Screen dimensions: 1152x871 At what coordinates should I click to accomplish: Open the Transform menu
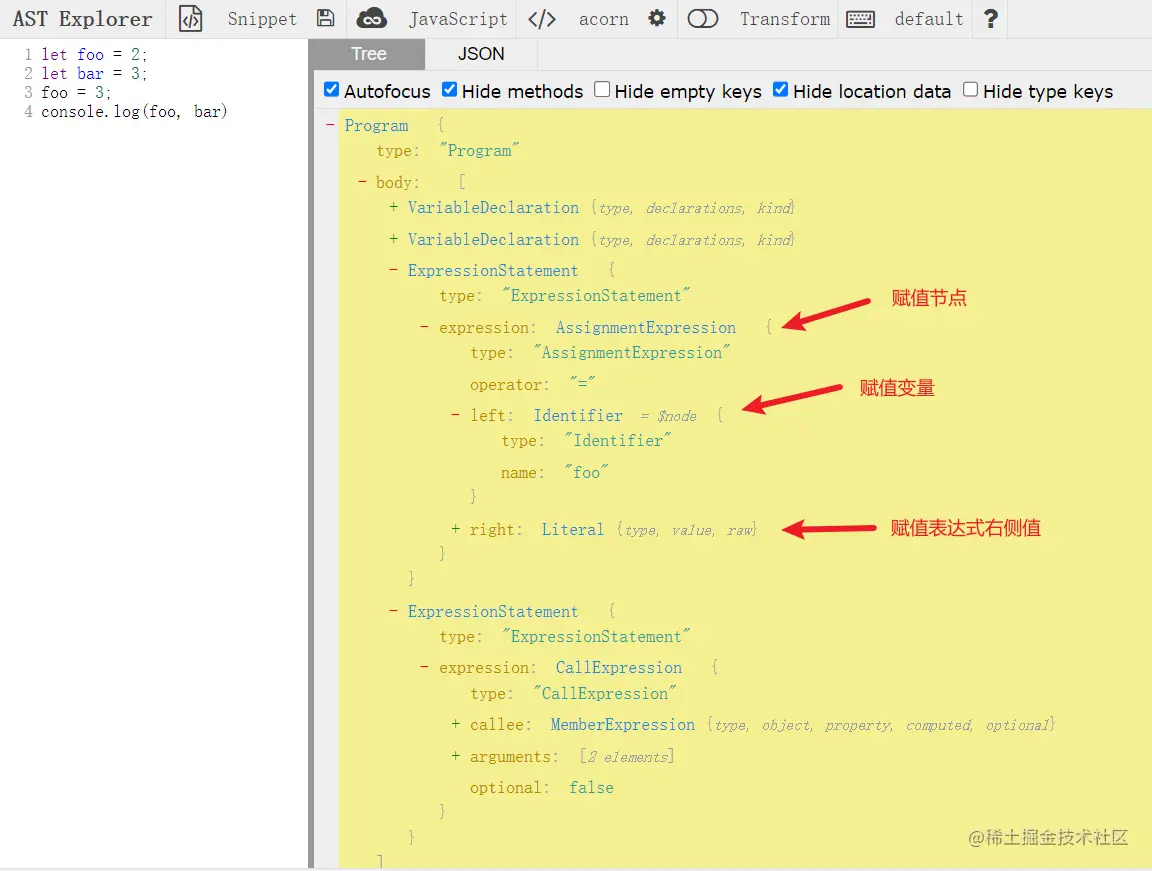tap(785, 19)
